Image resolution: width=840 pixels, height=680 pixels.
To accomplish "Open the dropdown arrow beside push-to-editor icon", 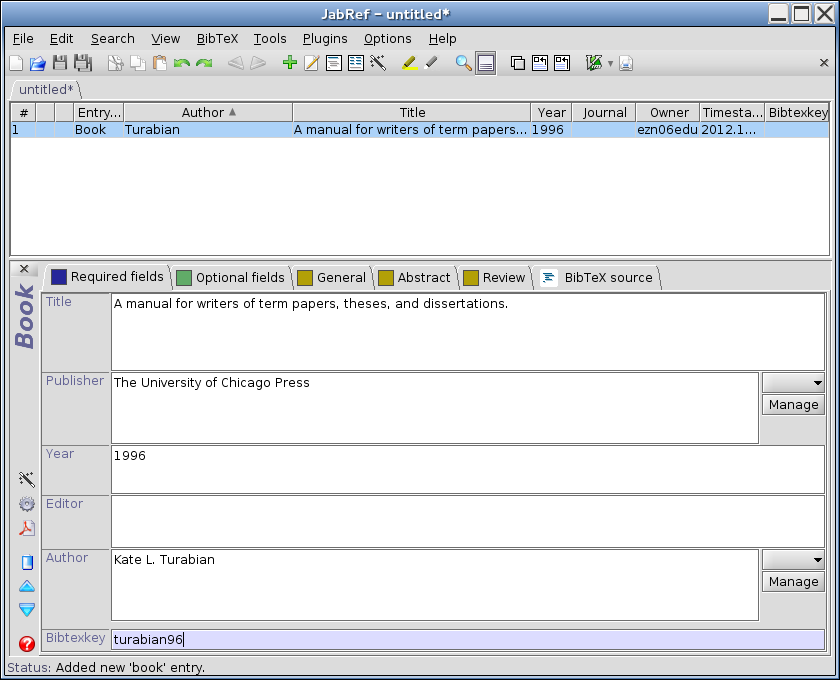I will [610, 64].
